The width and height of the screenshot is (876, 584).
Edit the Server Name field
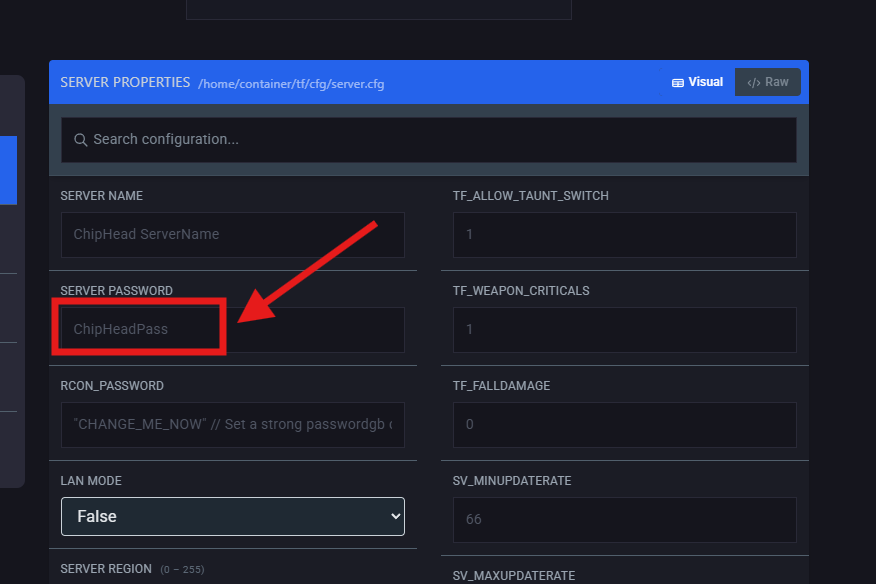coord(232,235)
